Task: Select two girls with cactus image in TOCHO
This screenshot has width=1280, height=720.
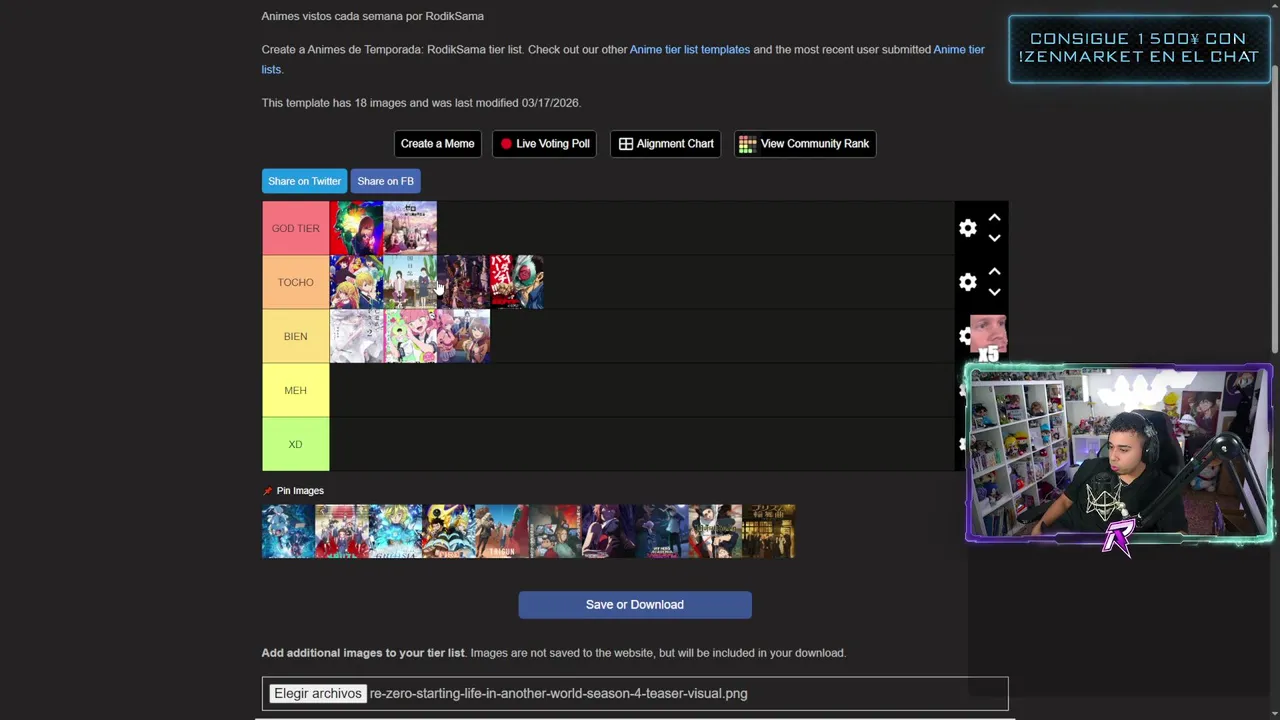Action: point(410,282)
